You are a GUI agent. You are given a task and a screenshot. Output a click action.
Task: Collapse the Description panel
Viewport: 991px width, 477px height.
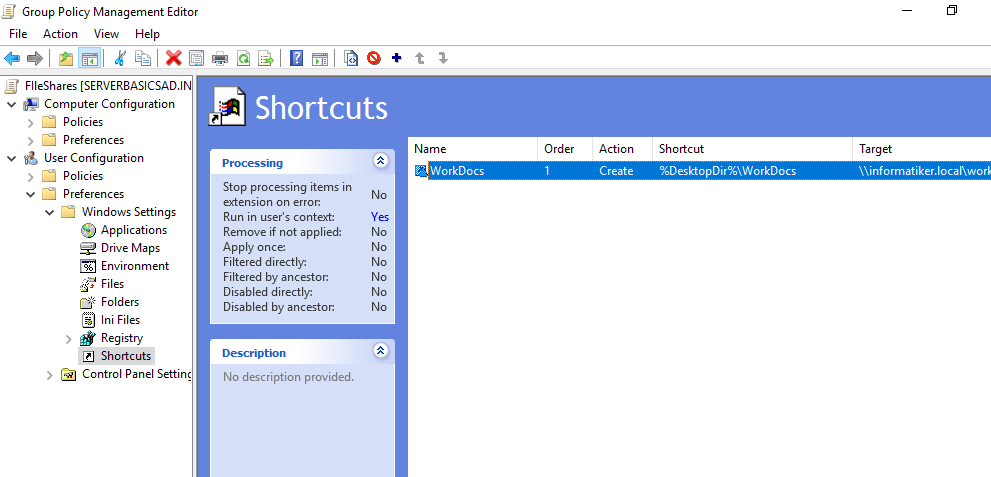coord(380,350)
